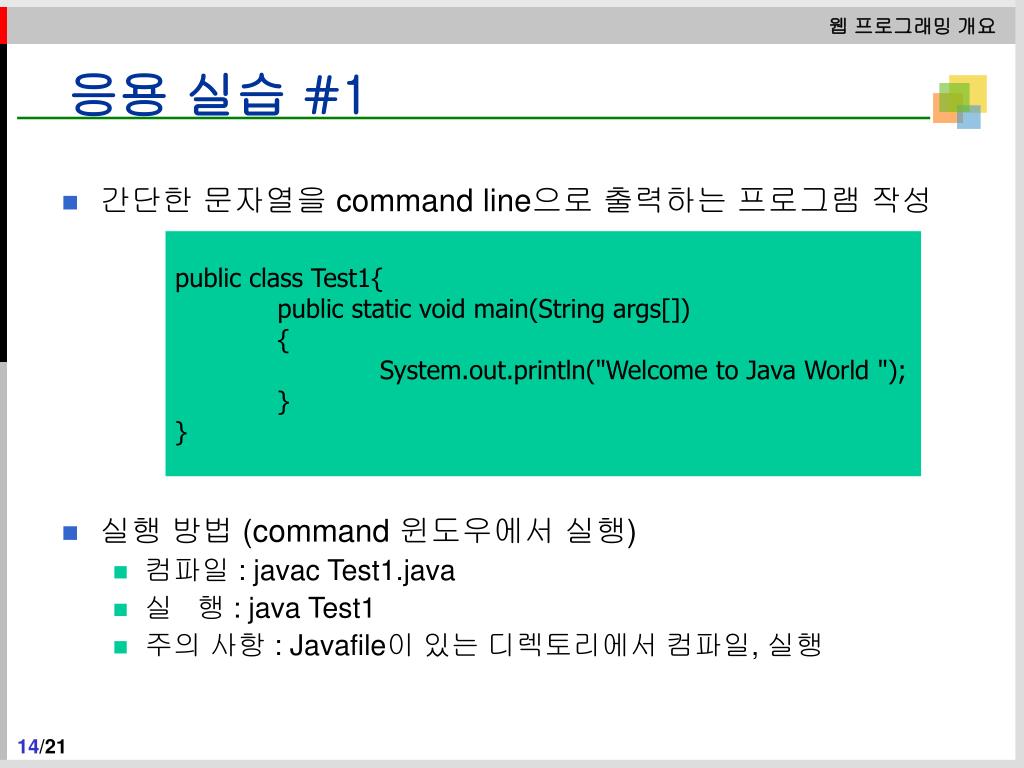The height and width of the screenshot is (768, 1024).
Task: Click the line '실 행 : java Test1'
Action: [x=259, y=608]
